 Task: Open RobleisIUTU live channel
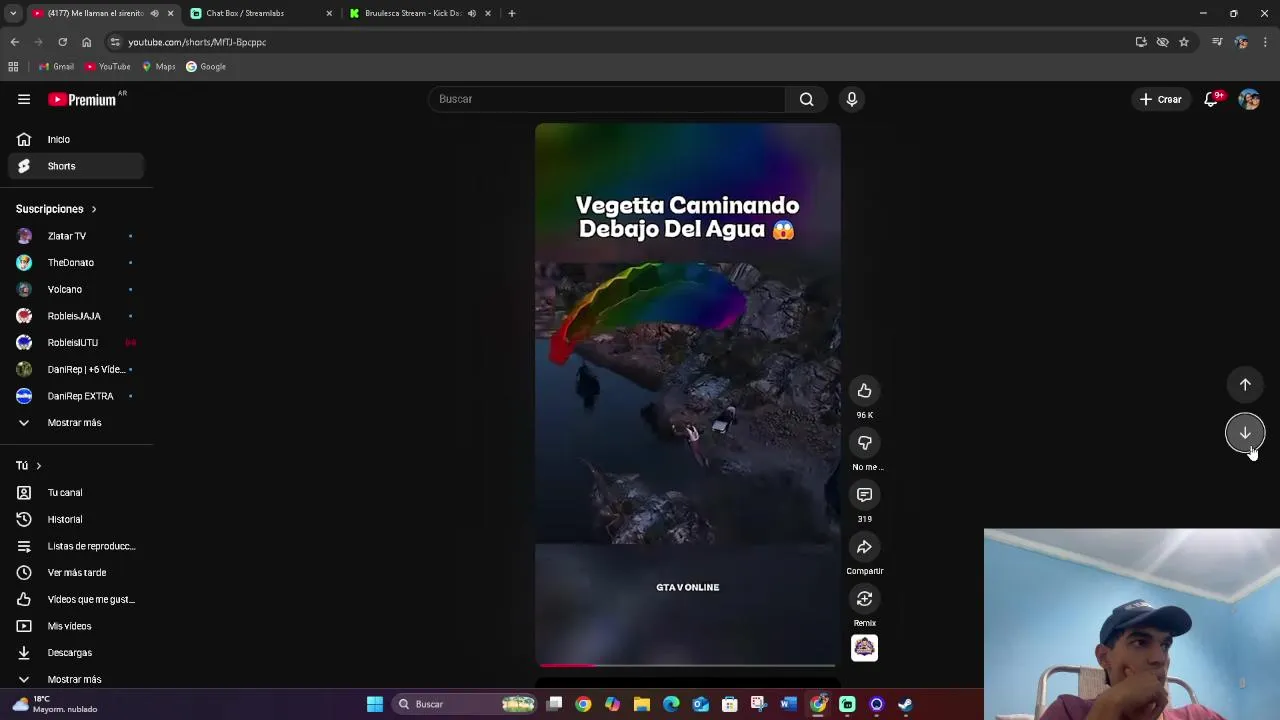tap(76, 343)
